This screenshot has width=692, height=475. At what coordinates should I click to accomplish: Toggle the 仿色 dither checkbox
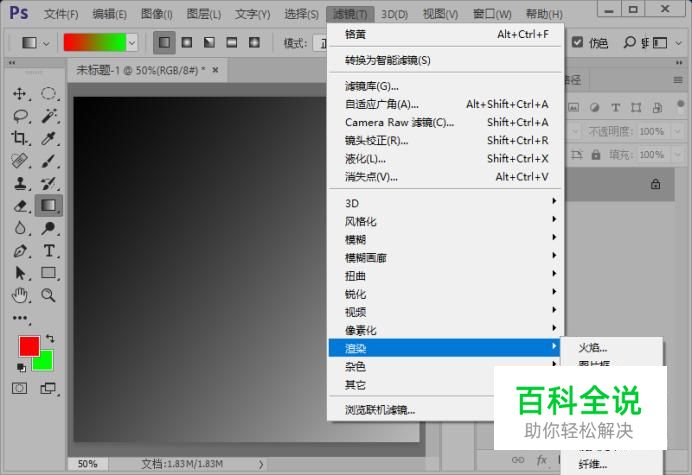577,42
